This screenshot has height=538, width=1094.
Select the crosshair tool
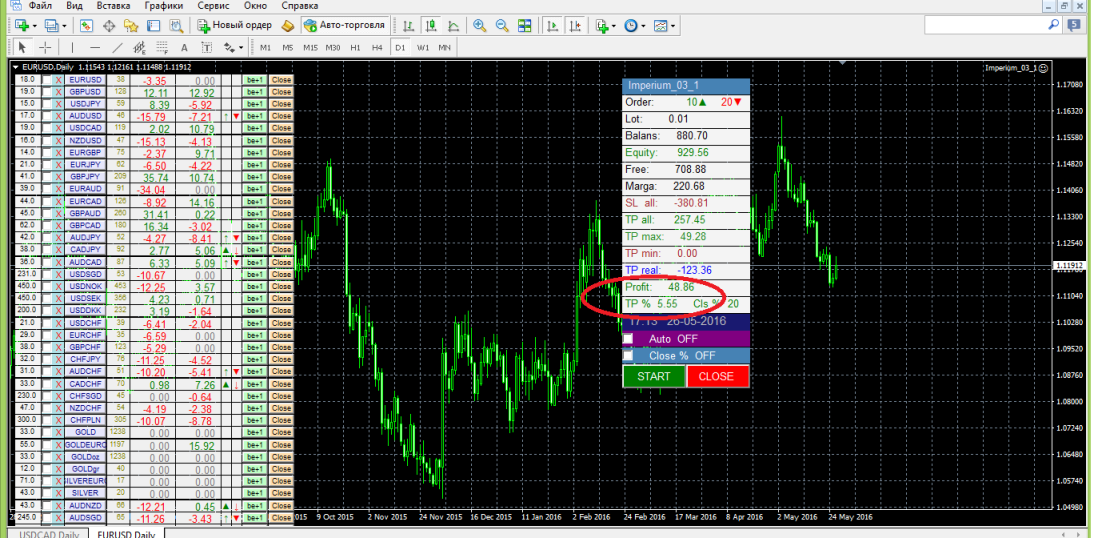45,47
